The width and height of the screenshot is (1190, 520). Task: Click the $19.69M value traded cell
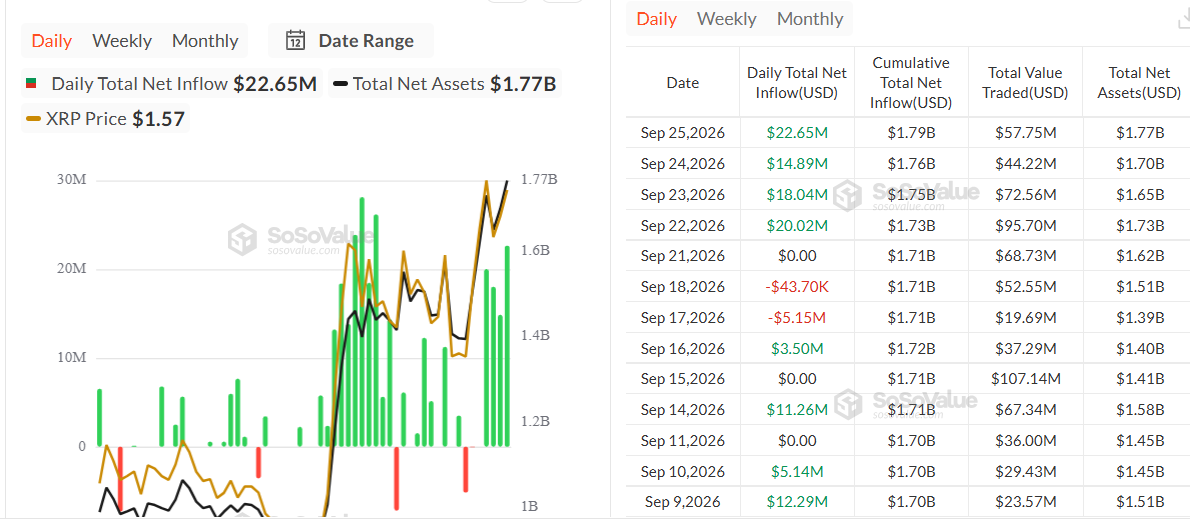coord(1026,317)
